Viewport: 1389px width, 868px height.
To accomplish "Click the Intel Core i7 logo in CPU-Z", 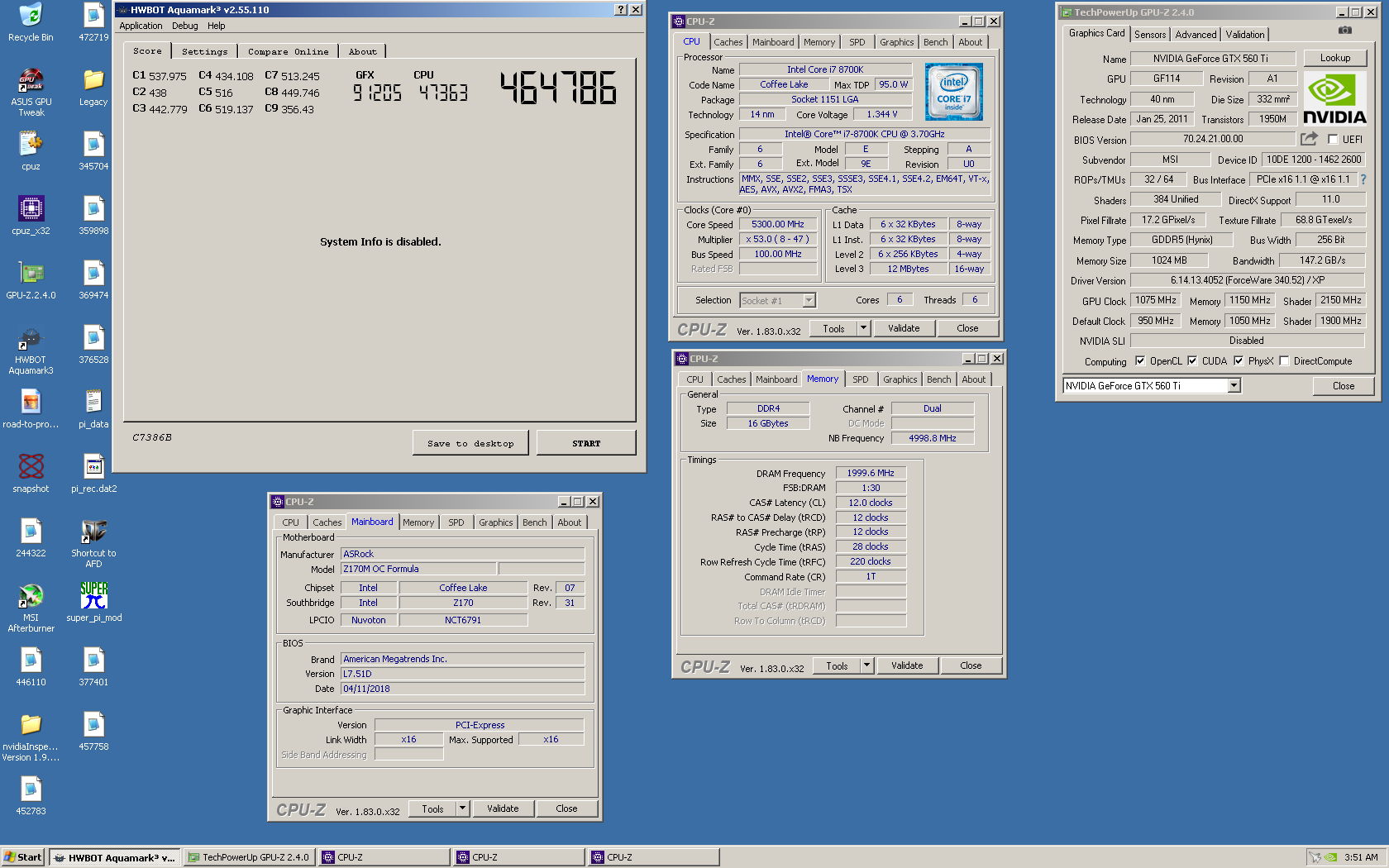I will click(953, 92).
